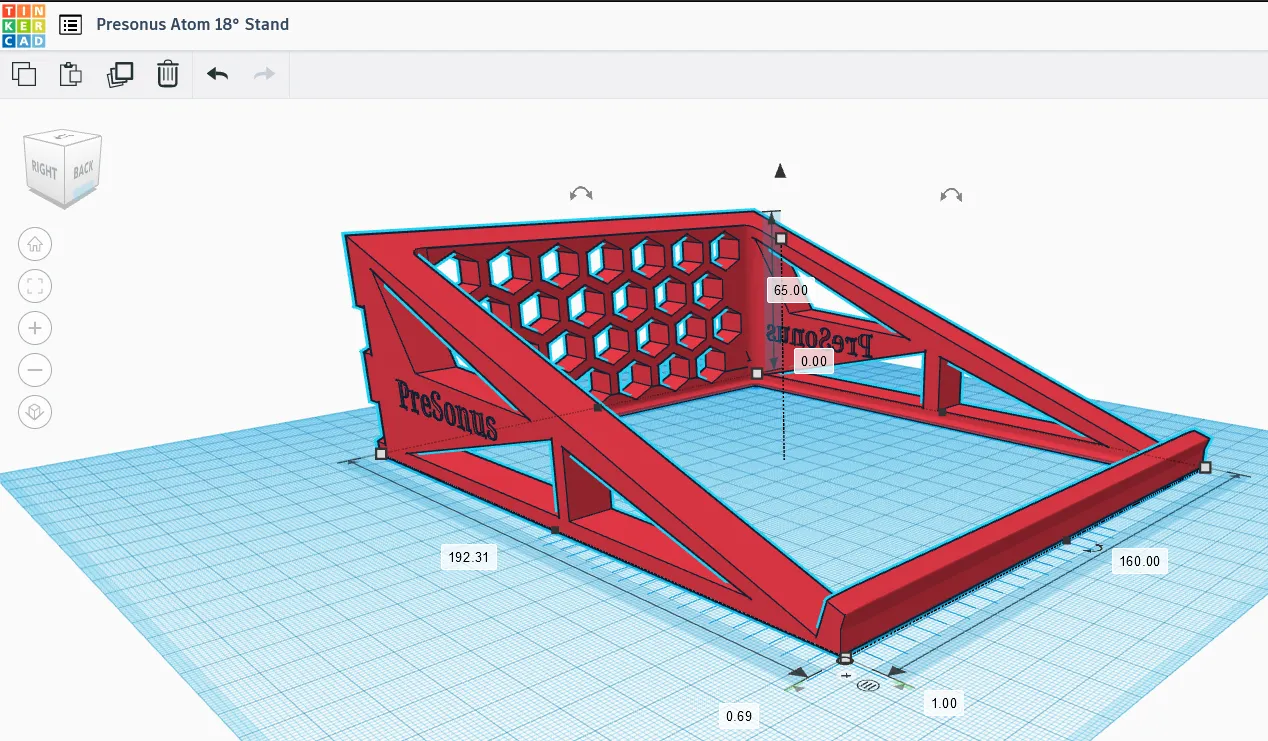1268x741 pixels.
Task: Zoom out with the minus button
Action: pos(35,370)
